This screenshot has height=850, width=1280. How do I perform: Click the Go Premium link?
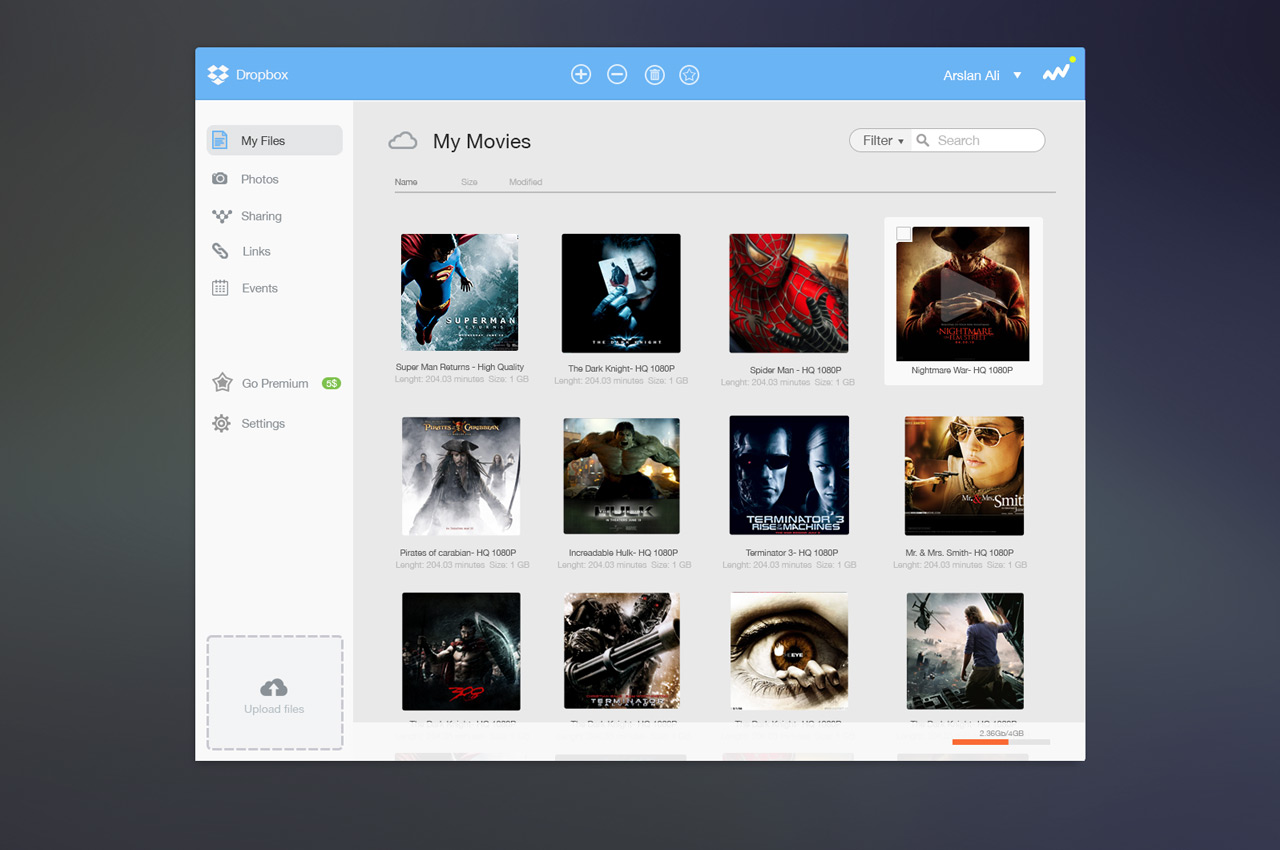274,383
